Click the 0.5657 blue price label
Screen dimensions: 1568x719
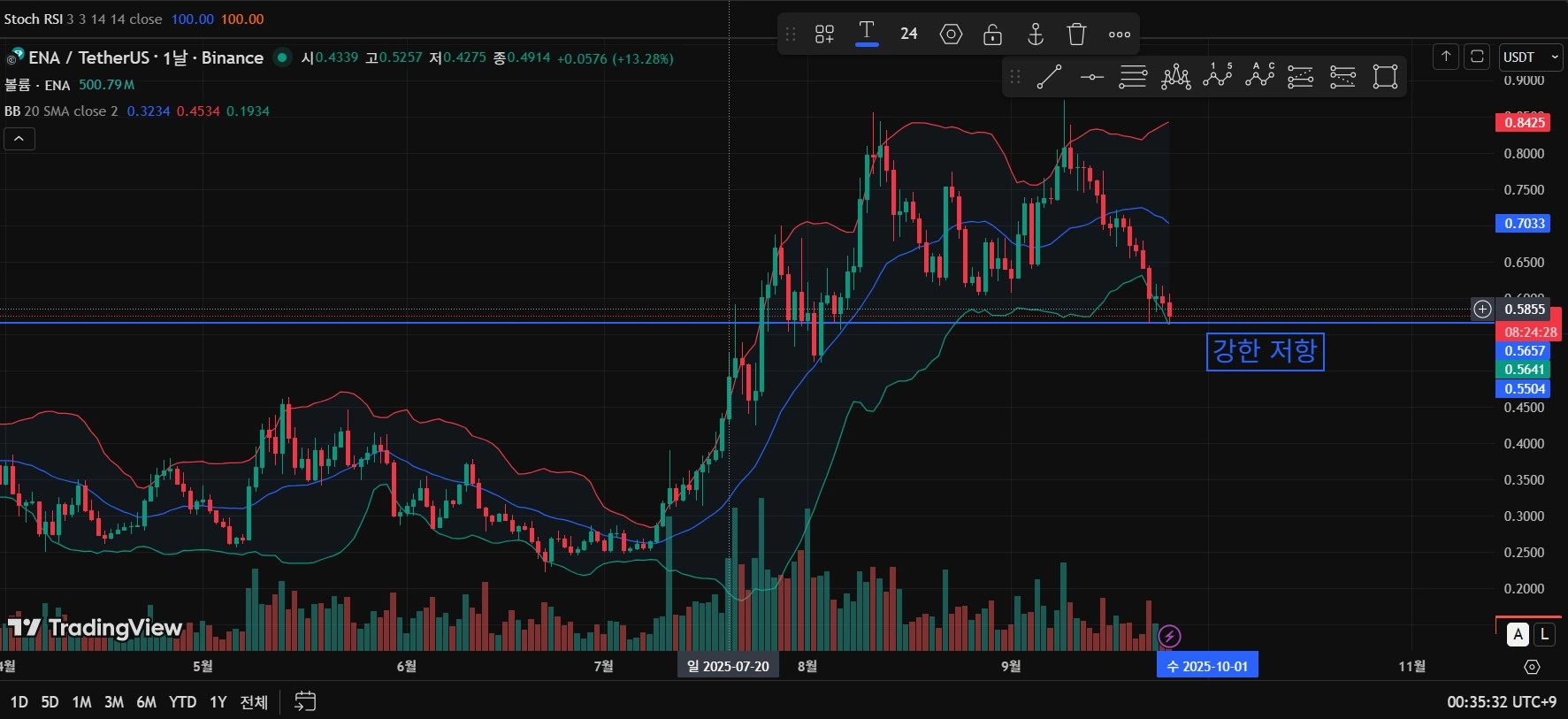click(x=1524, y=350)
